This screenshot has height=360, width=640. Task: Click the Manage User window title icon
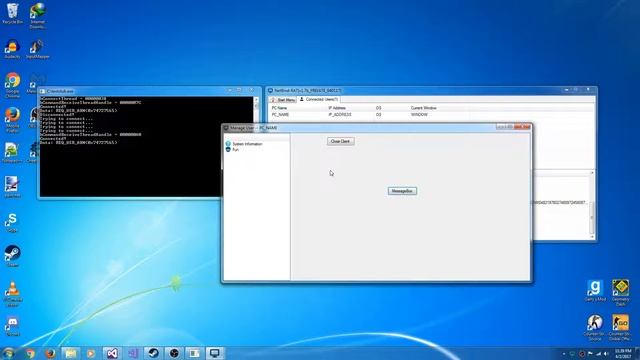pos(226,128)
